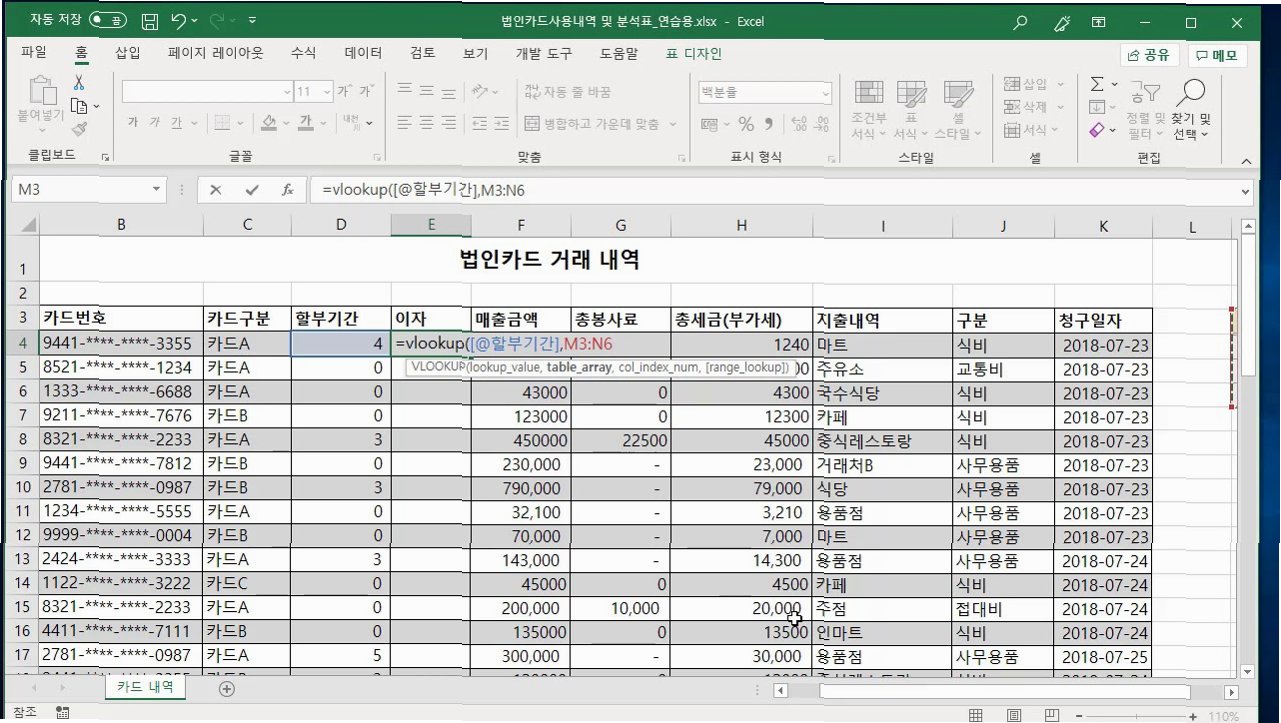The width and height of the screenshot is (1281, 723).
Task: Switch to the 페이지 레이아웃 tab
Action: [x=216, y=53]
